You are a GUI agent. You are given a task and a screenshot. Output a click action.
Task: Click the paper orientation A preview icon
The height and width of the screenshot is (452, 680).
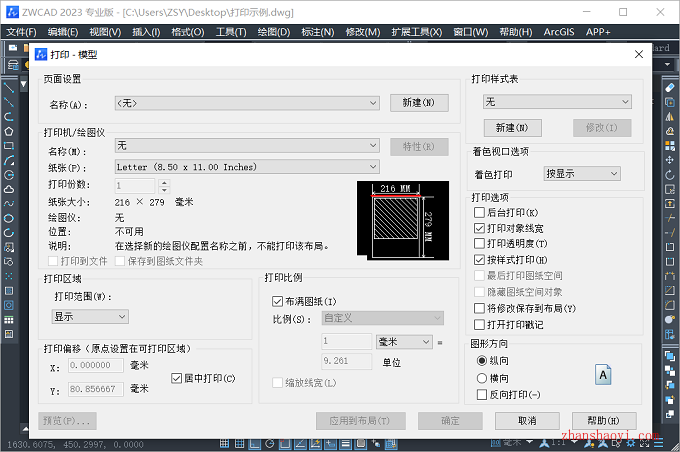603,375
